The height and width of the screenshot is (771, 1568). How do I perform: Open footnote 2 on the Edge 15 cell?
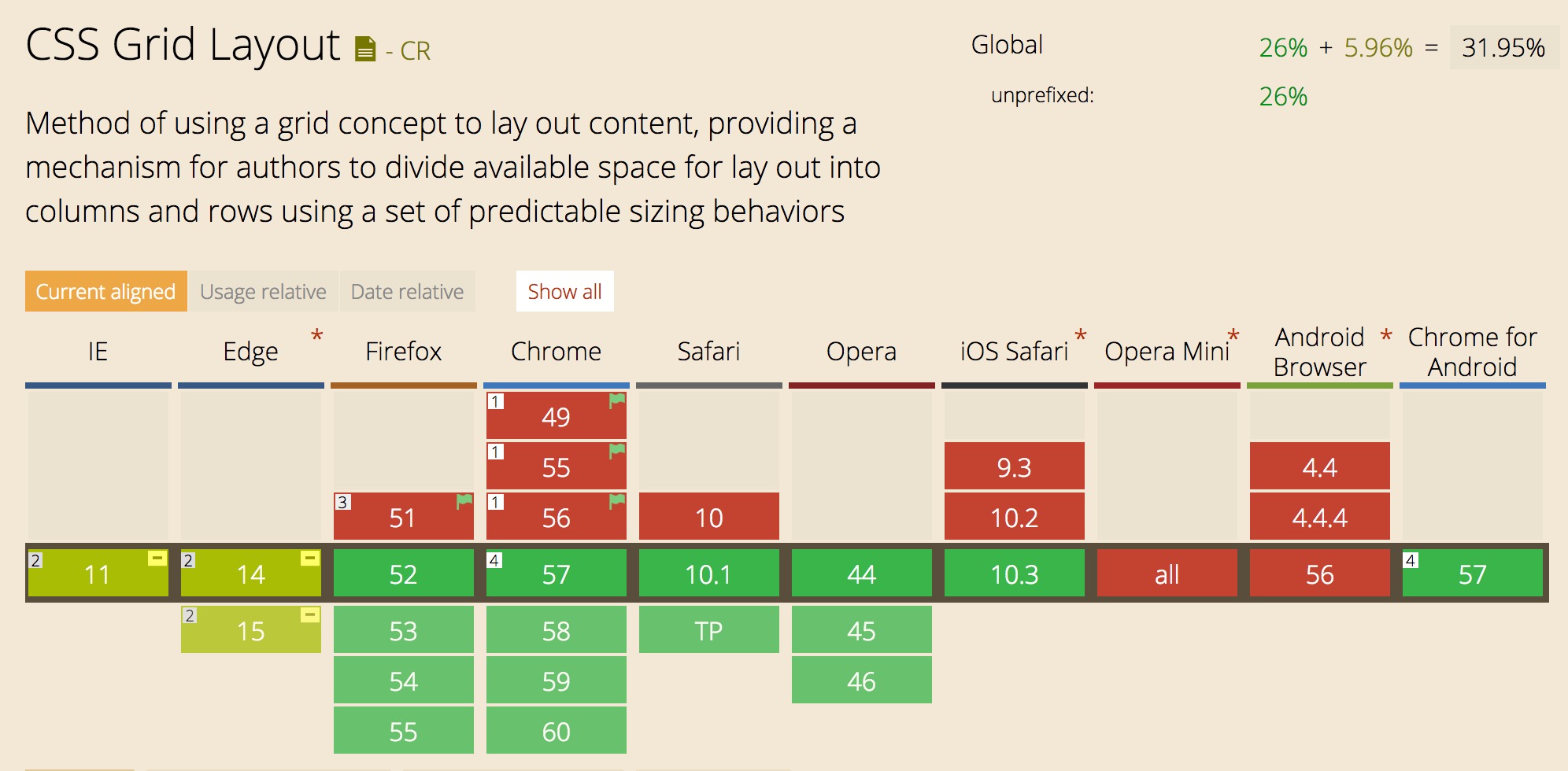click(x=188, y=614)
